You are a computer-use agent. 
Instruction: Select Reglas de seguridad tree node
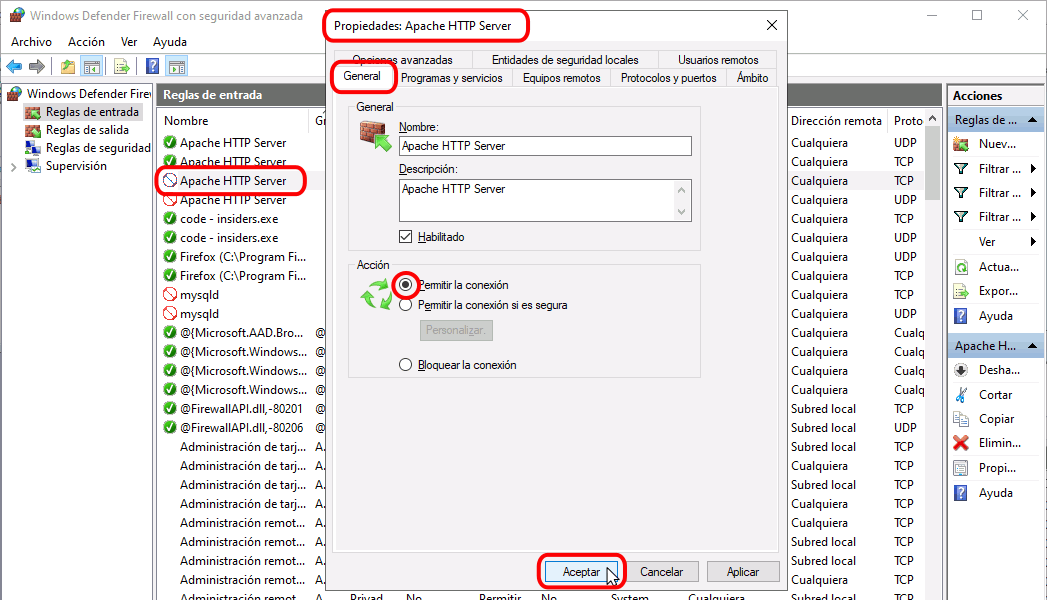coord(97,148)
